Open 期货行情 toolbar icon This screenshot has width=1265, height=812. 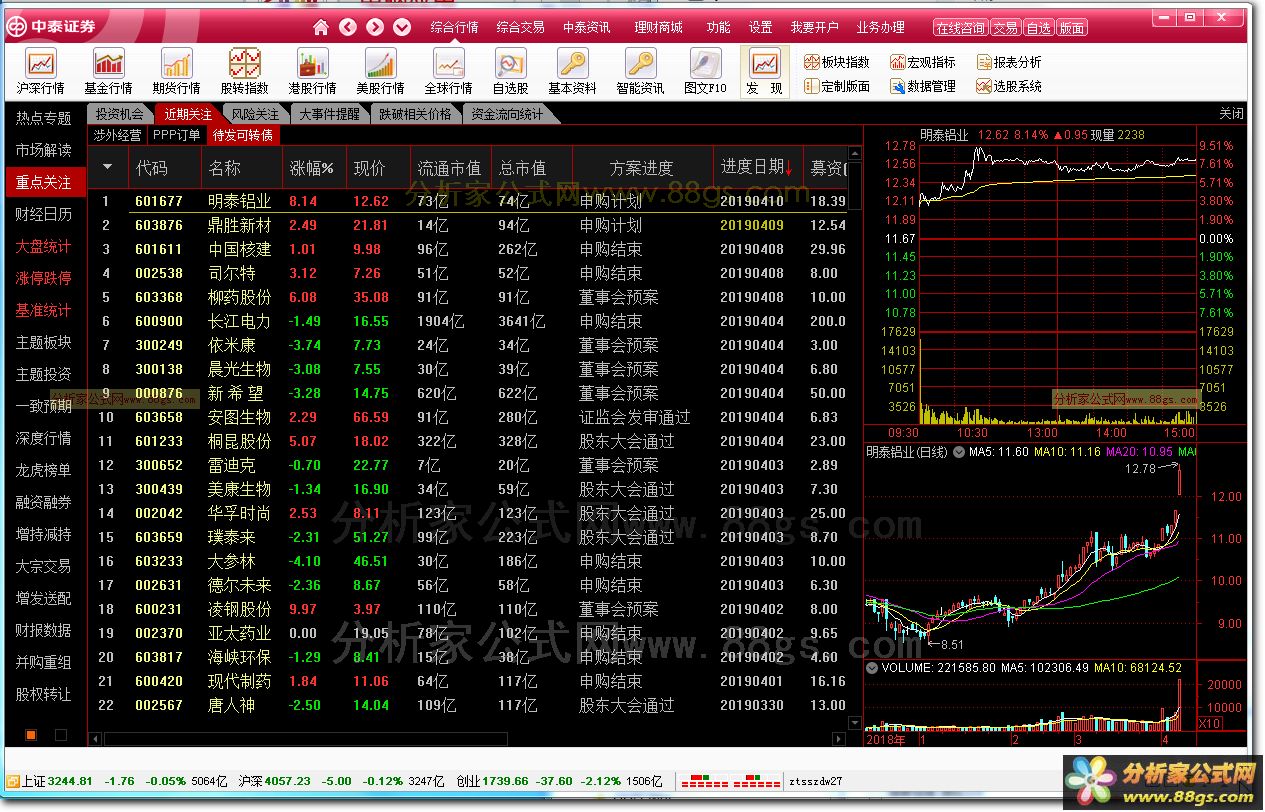[176, 73]
